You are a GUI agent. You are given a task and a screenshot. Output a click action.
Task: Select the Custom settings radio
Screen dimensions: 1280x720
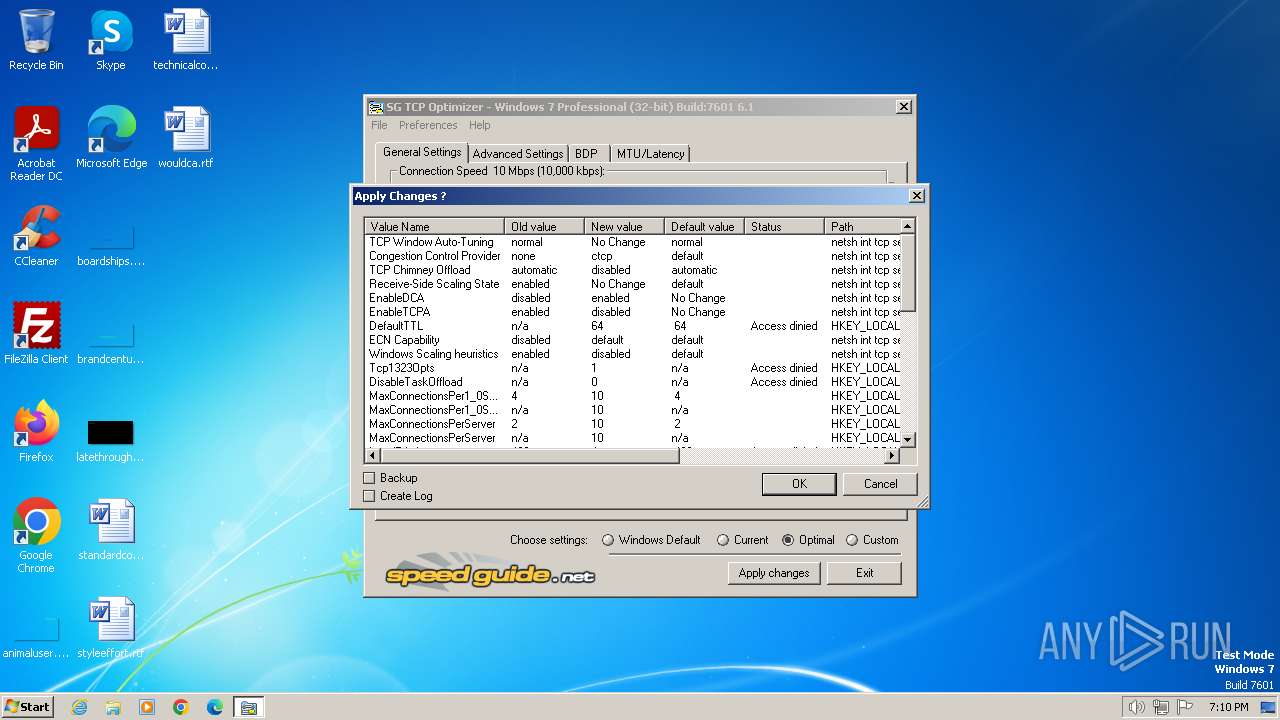pos(852,540)
